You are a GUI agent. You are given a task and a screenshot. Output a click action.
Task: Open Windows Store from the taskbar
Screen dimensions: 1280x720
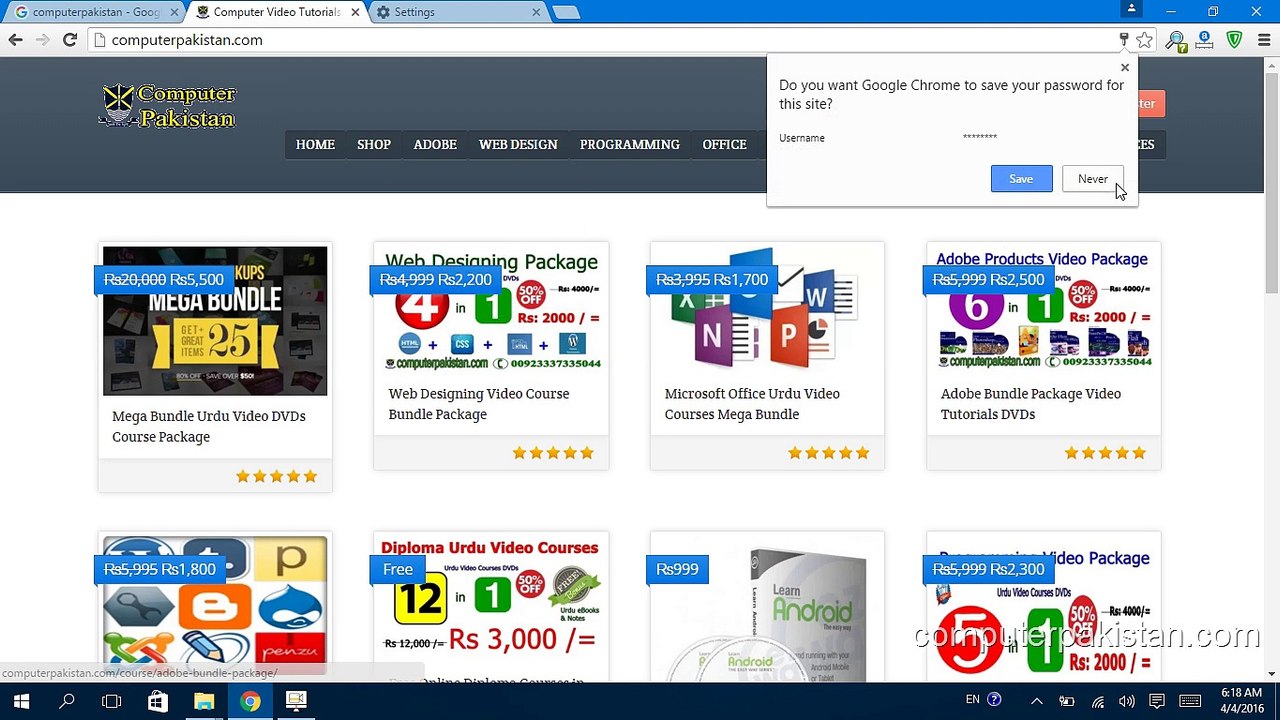(x=158, y=701)
